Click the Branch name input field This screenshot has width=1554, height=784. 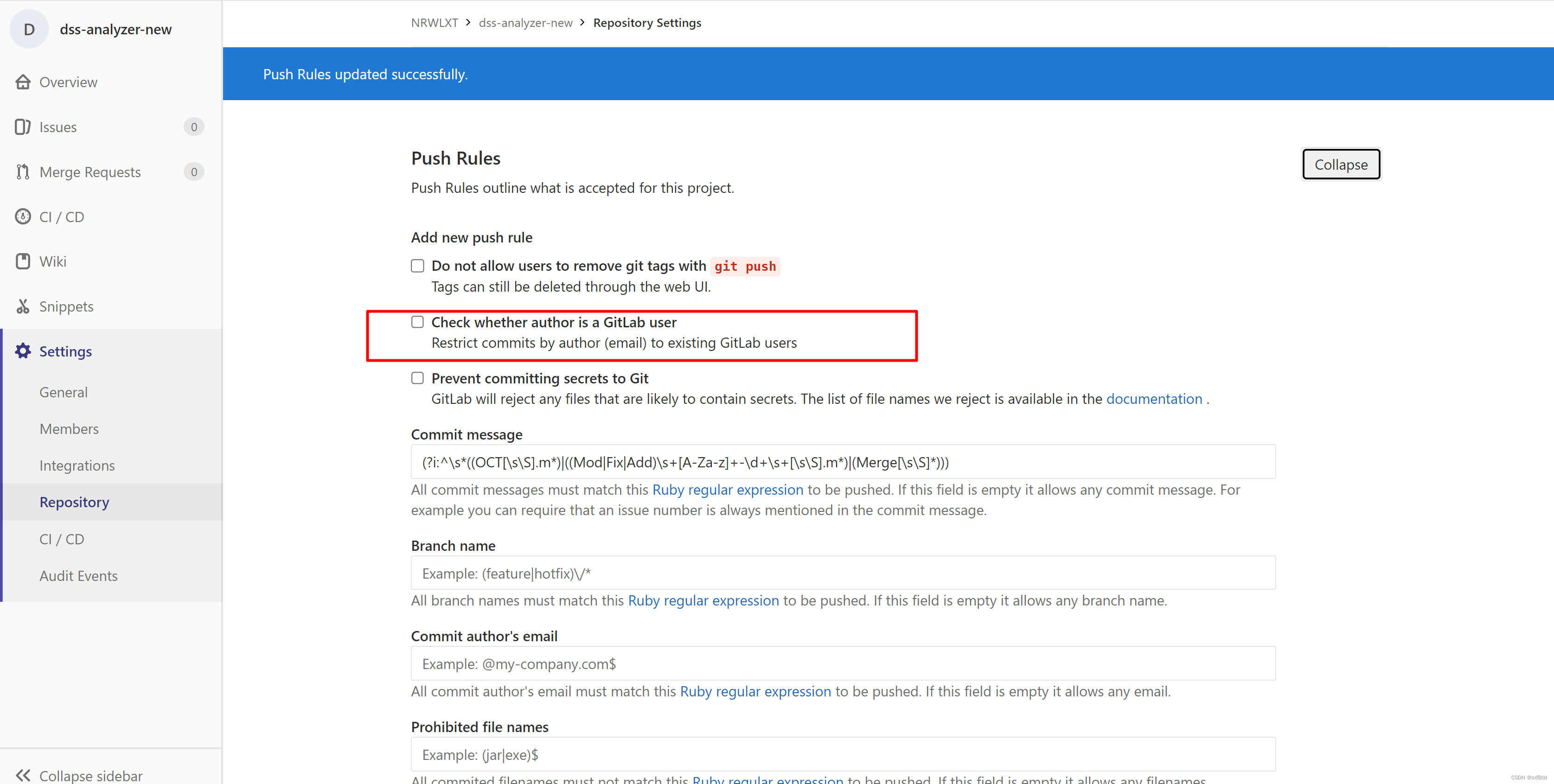click(x=843, y=573)
